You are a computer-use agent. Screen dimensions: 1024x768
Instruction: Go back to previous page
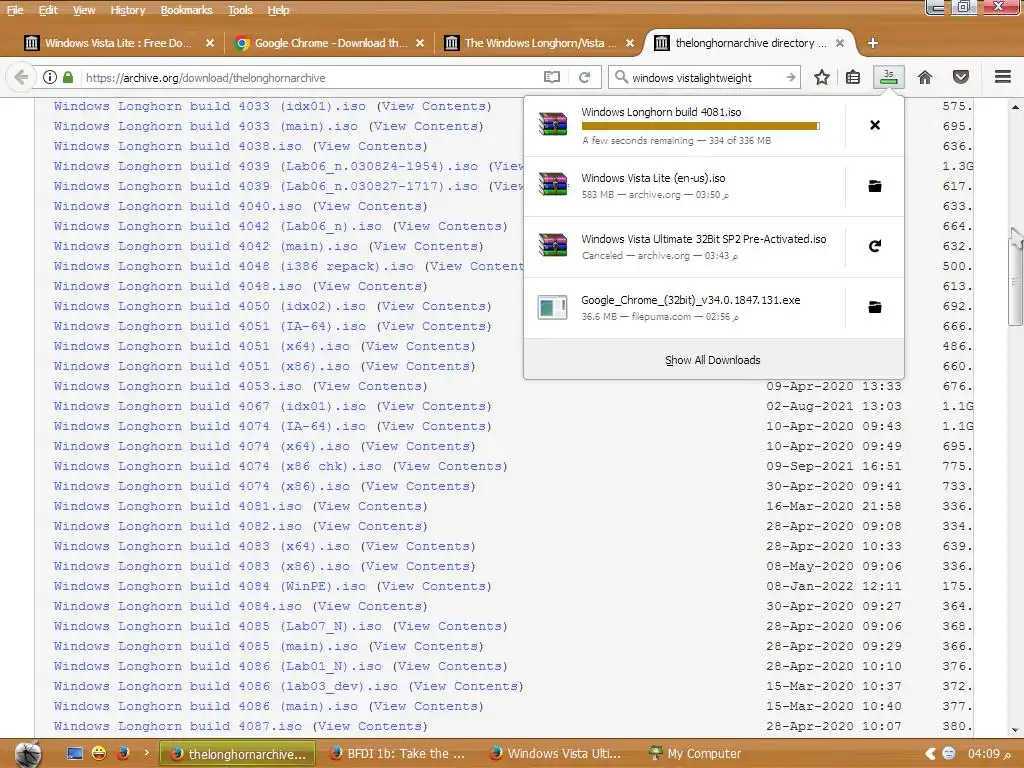click(x=21, y=77)
